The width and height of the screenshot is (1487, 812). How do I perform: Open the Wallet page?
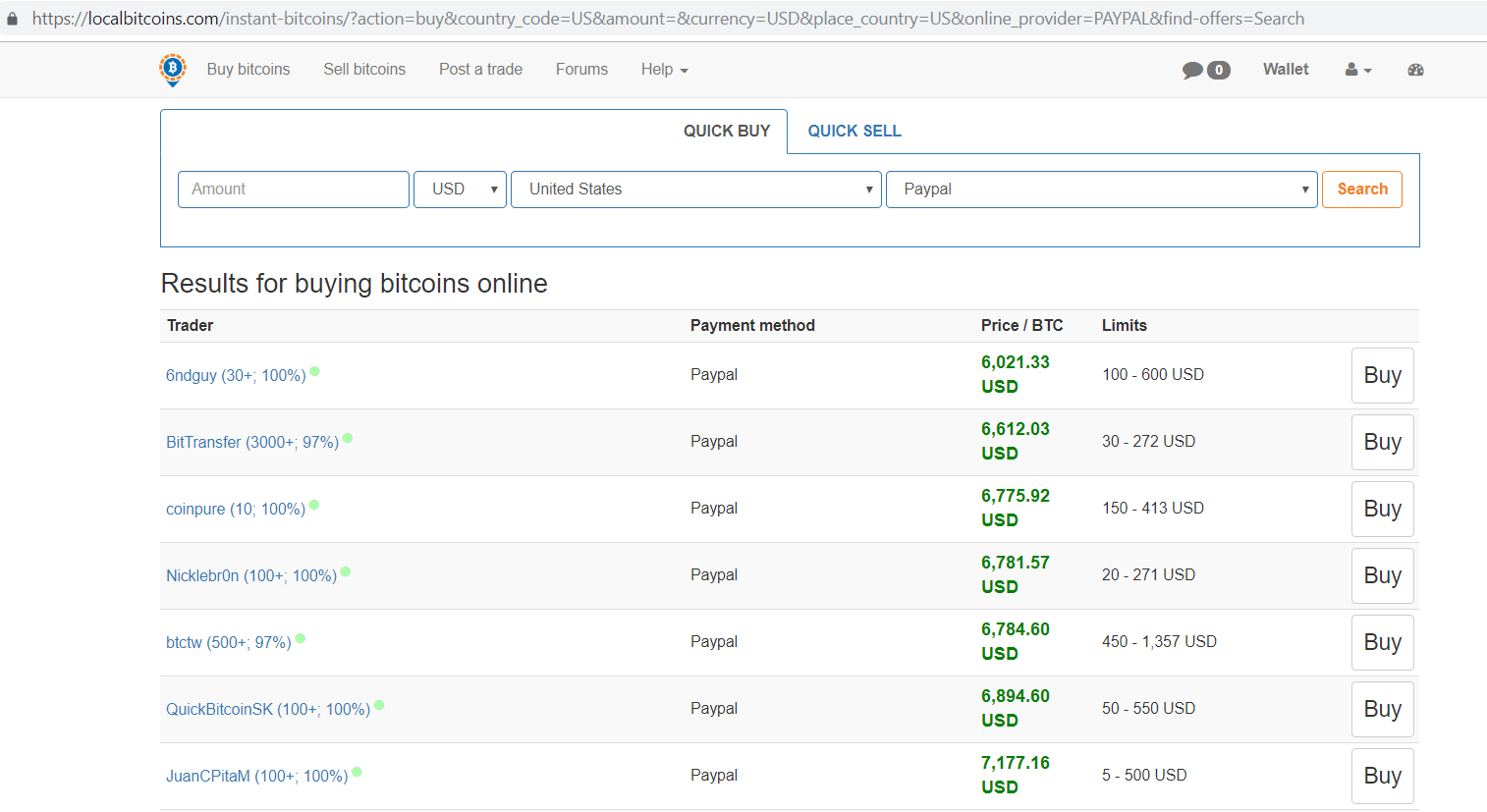[x=1286, y=70]
